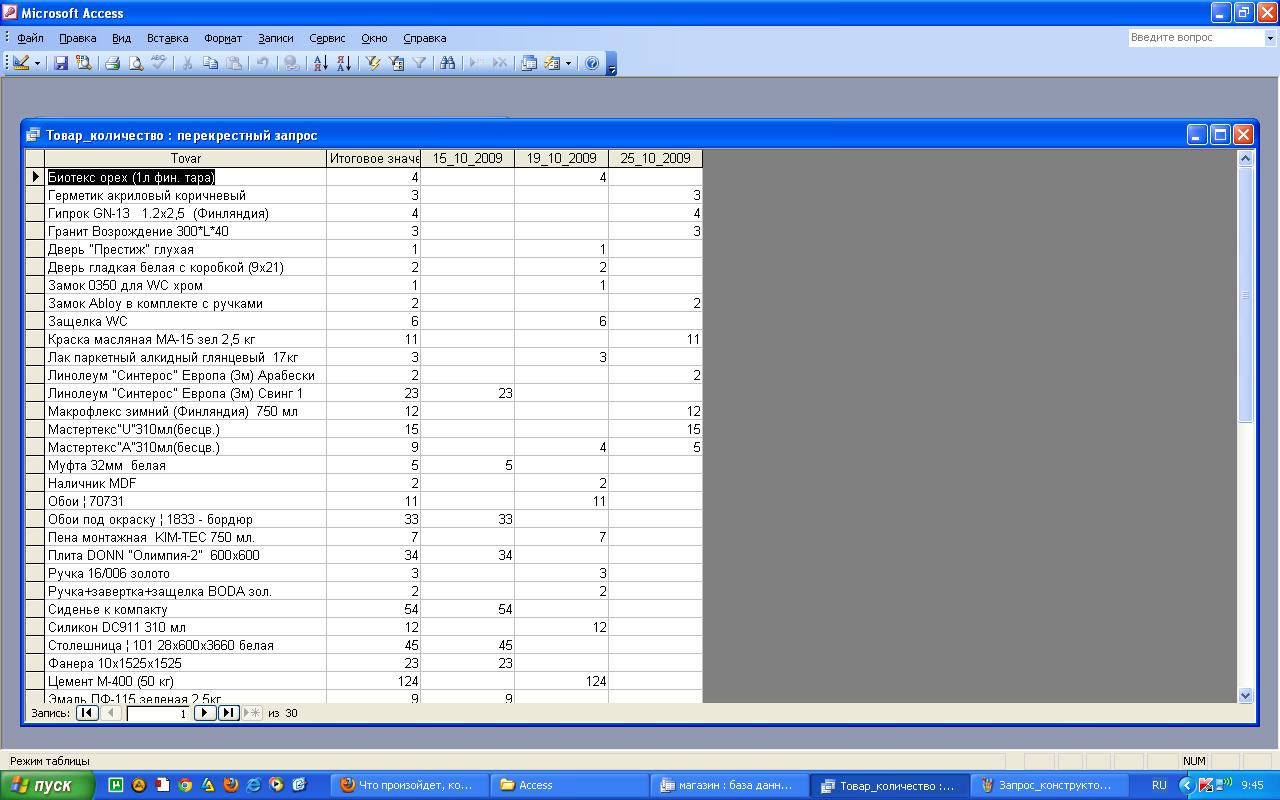Viewport: 1280px width, 800px height.
Task: Select row of 'Гипрок GN-13' via selector
Action: [x=35, y=213]
